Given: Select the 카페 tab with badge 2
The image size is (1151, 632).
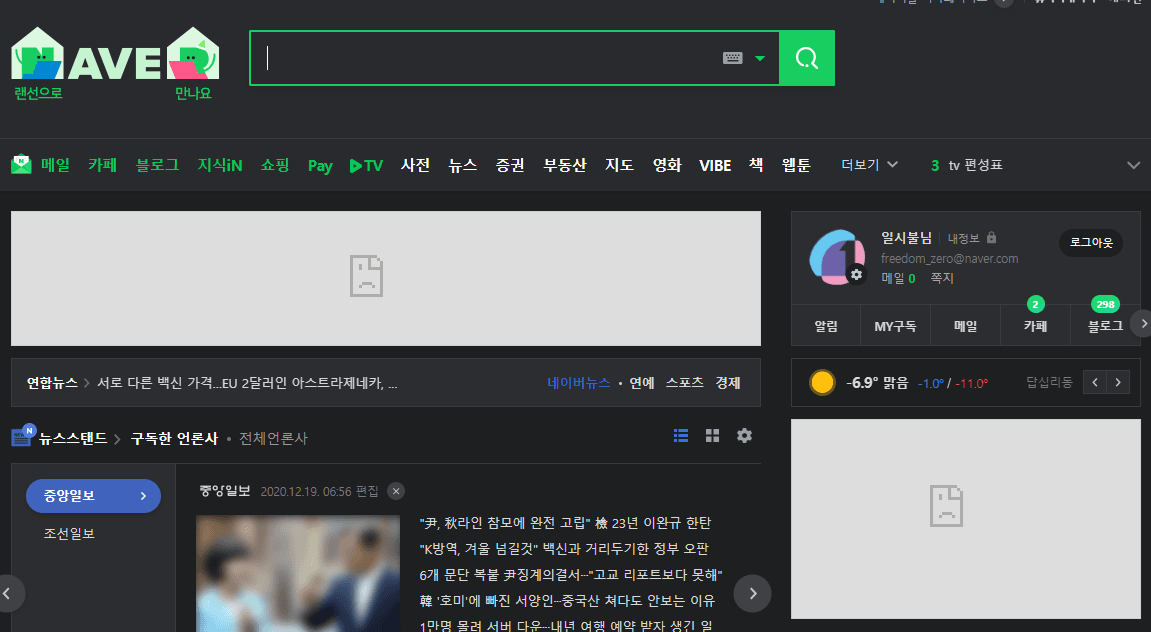Looking at the screenshot, I should click(1035, 326).
